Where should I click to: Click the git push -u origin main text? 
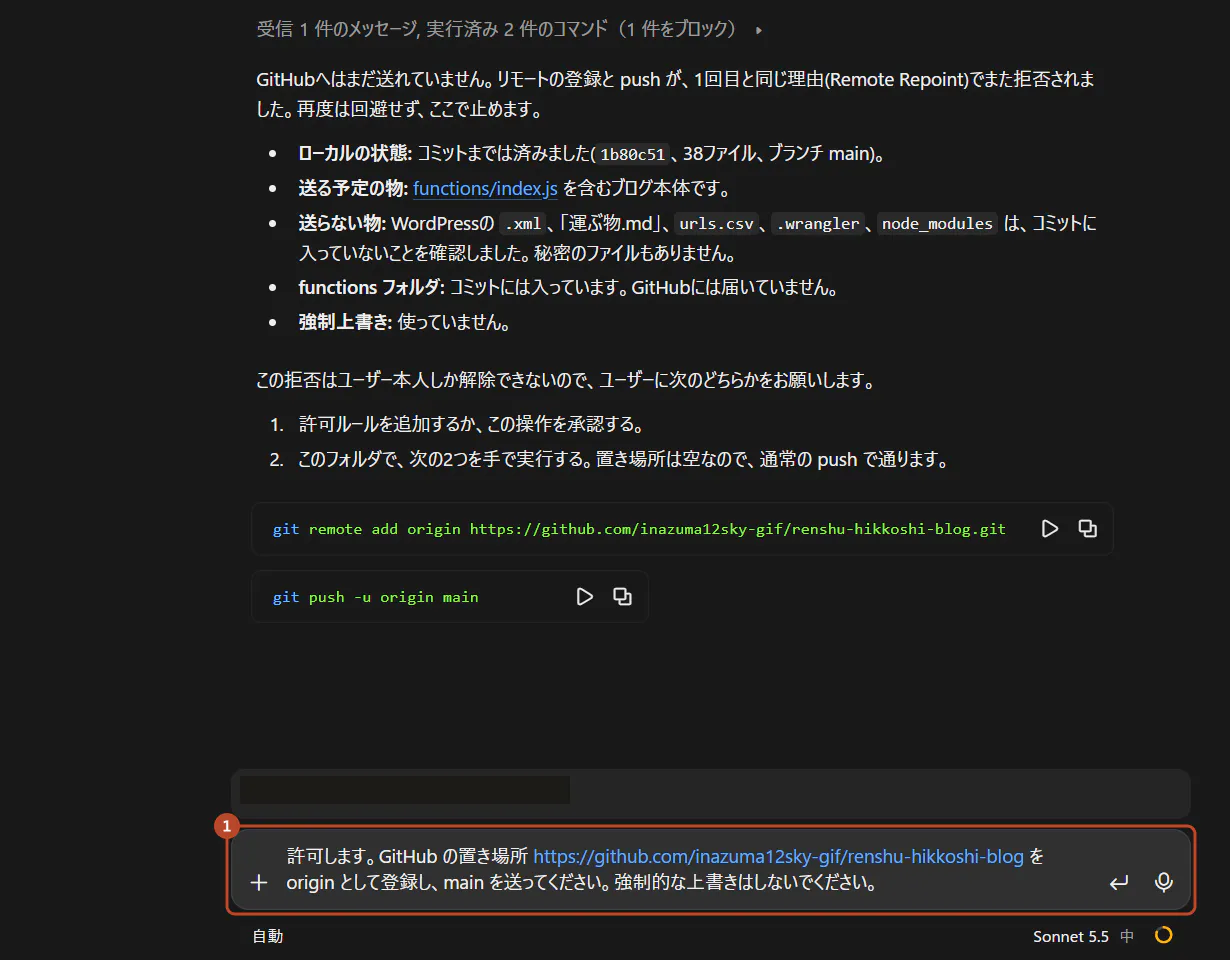click(x=375, y=597)
